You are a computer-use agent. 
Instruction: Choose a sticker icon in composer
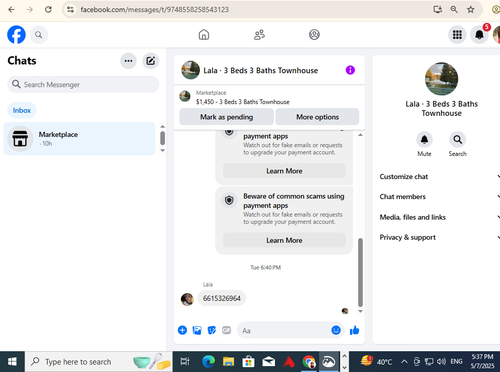pos(212,330)
